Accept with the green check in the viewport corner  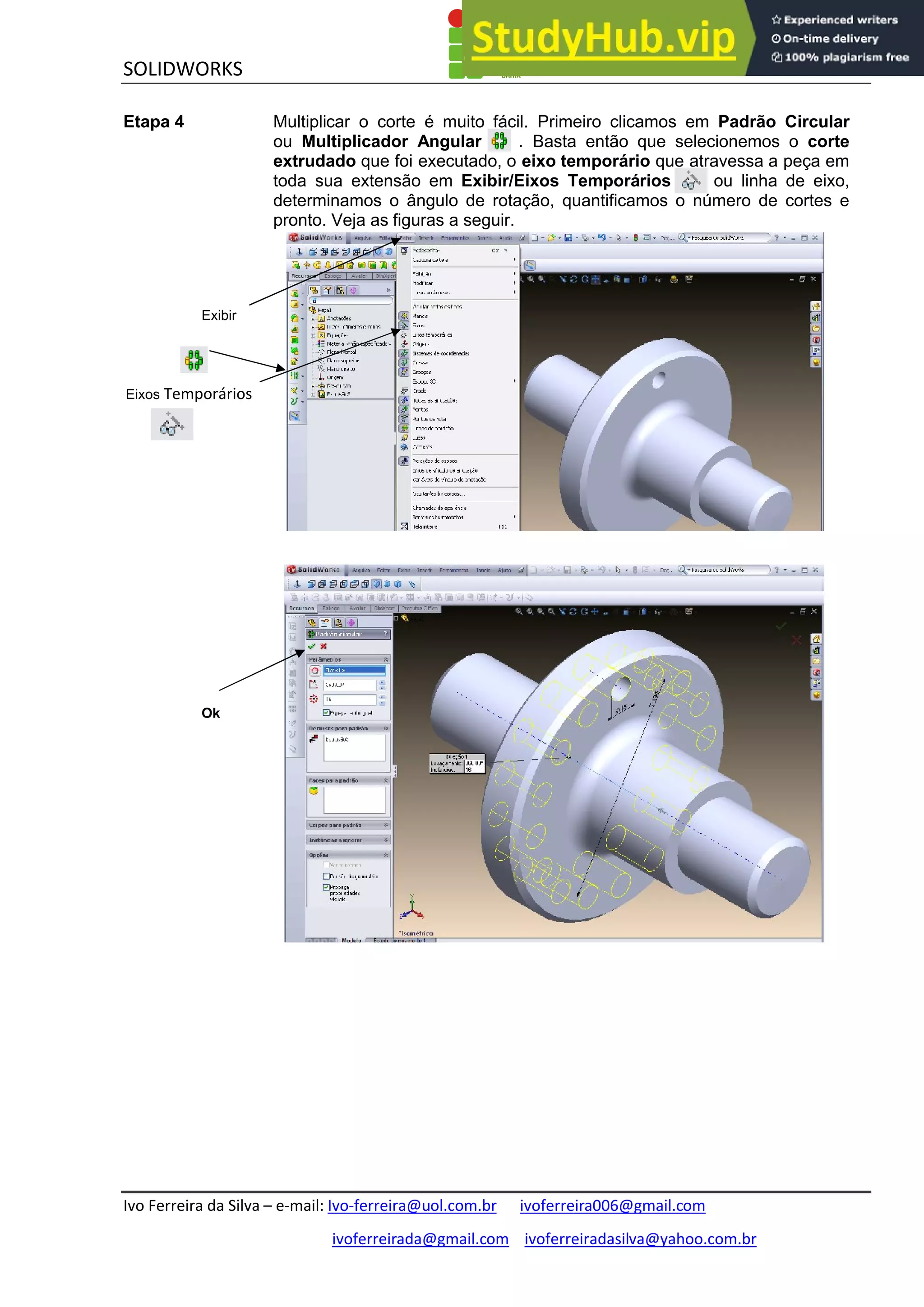(781, 626)
